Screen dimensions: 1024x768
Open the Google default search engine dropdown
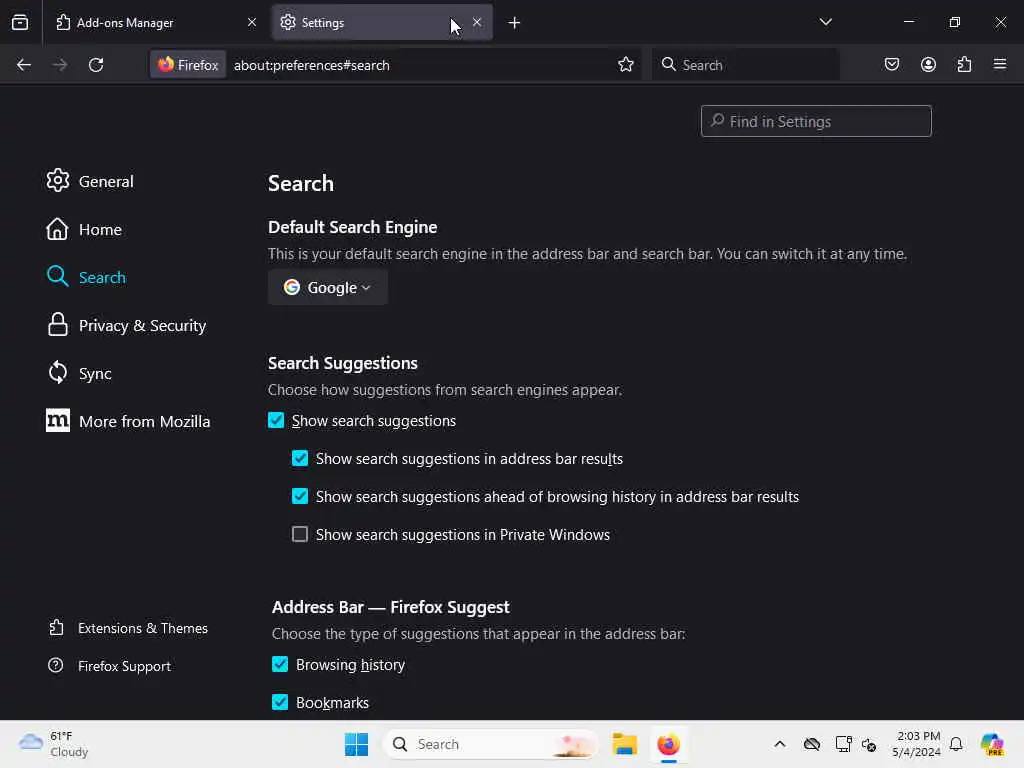328,287
